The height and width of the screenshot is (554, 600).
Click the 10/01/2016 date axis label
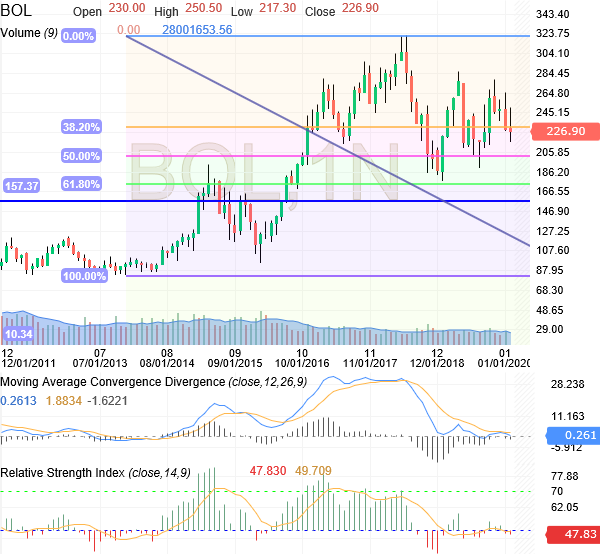(x=302, y=363)
